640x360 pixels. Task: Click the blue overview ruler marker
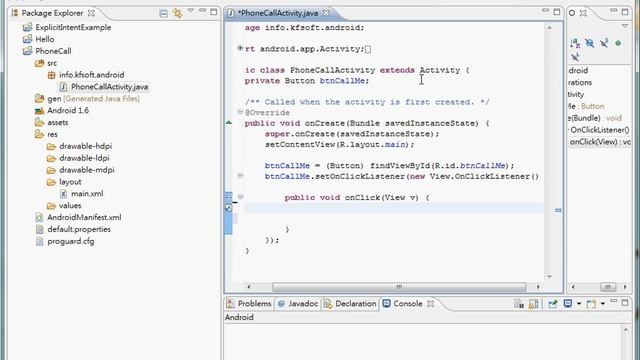[x=558, y=210]
